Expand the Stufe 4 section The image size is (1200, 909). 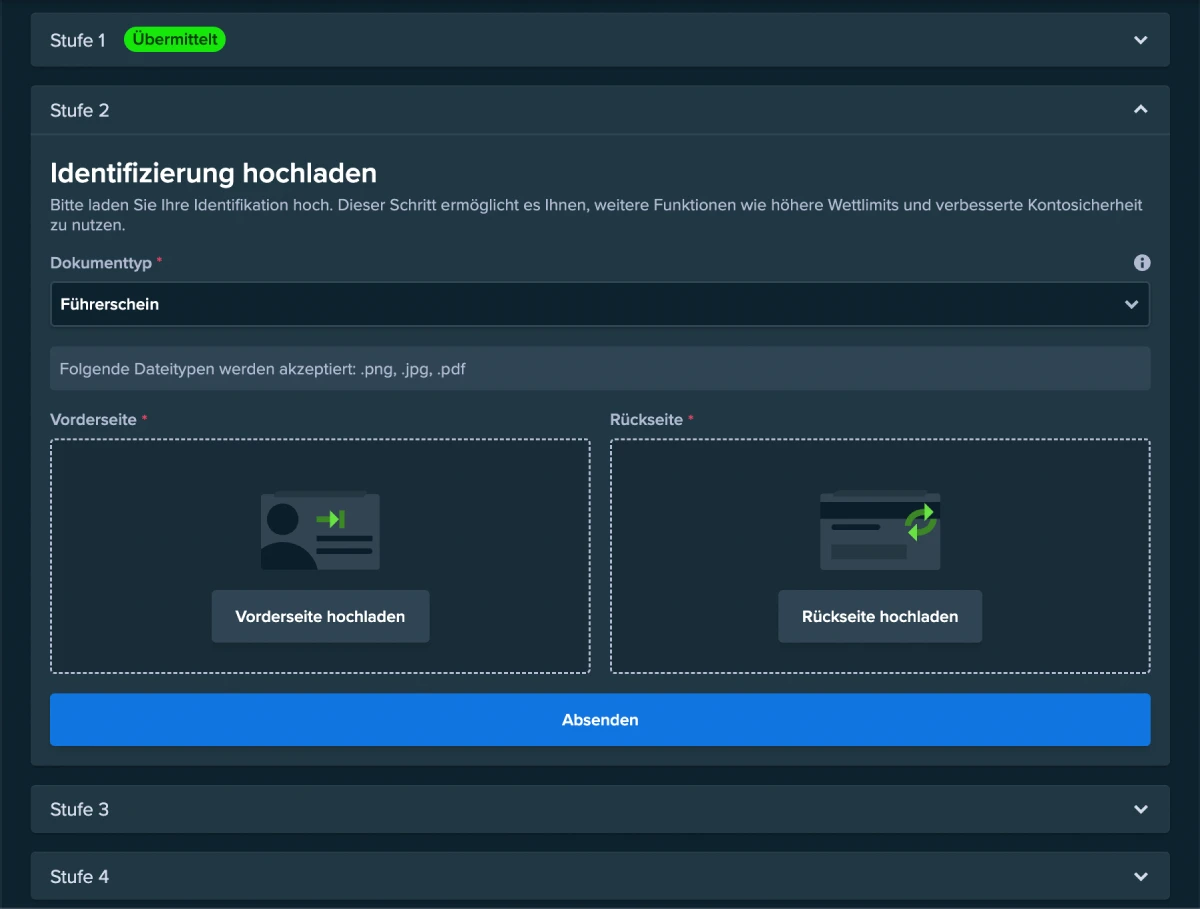(x=600, y=876)
